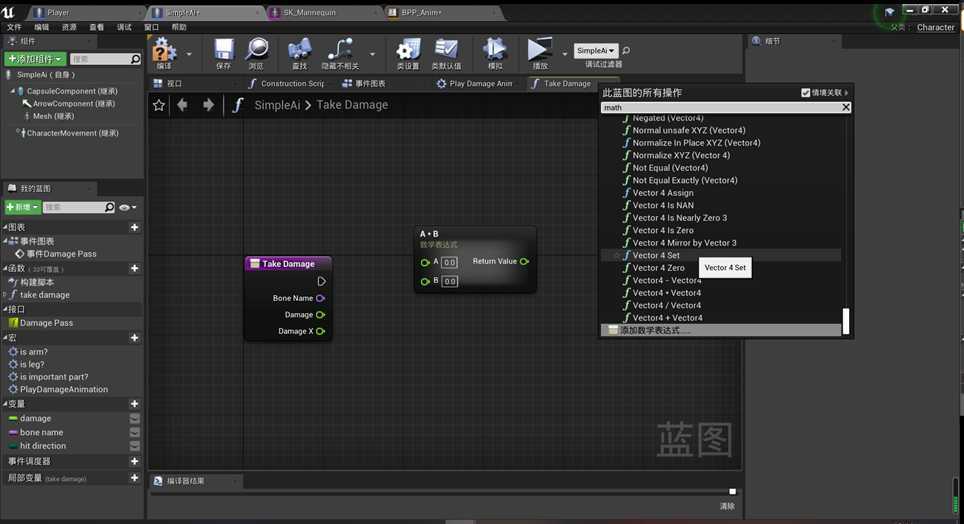
Task: Add new graph with 图表 plus icon
Action: click(x=135, y=228)
